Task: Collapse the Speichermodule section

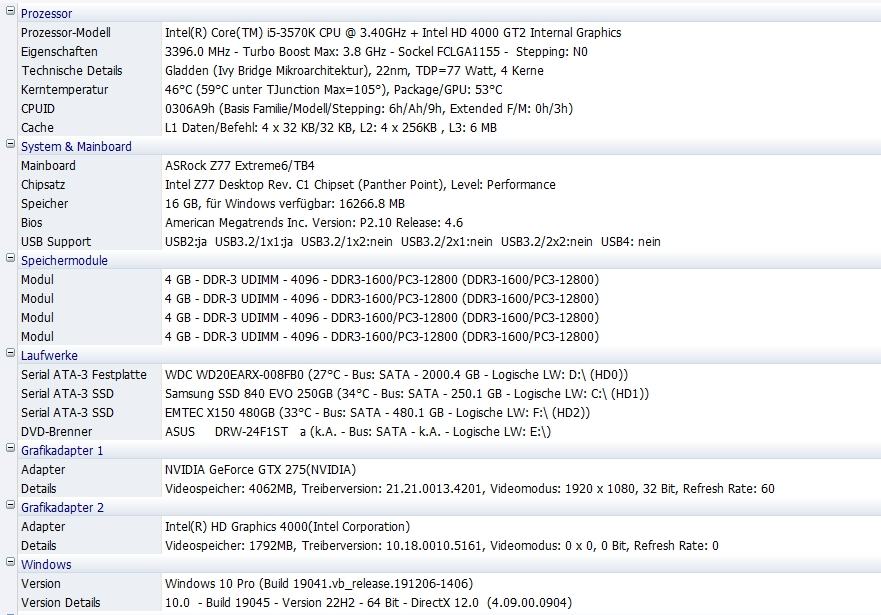Action: coord(10,258)
